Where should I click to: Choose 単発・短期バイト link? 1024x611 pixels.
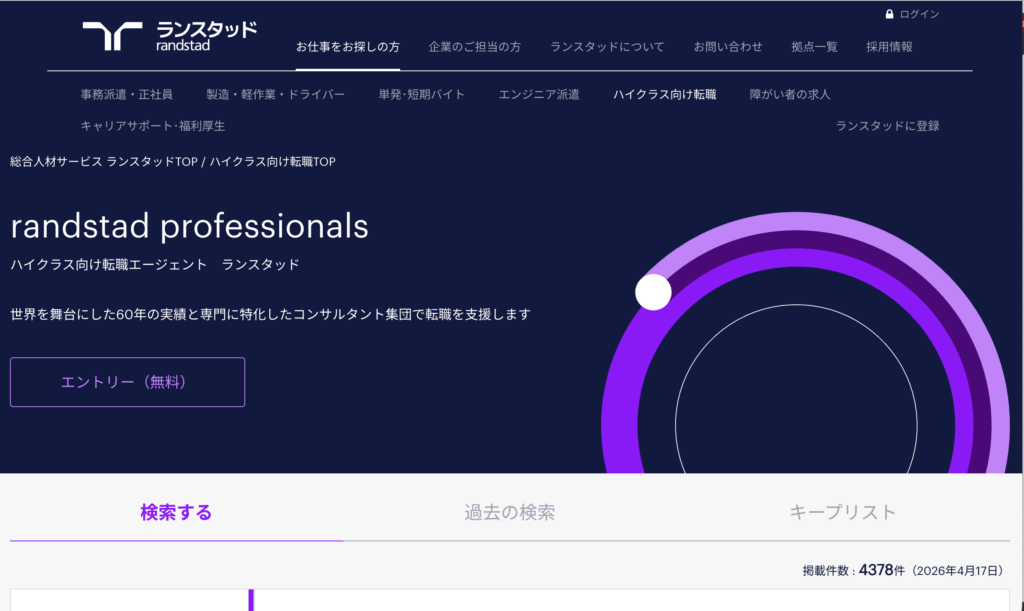click(421, 95)
